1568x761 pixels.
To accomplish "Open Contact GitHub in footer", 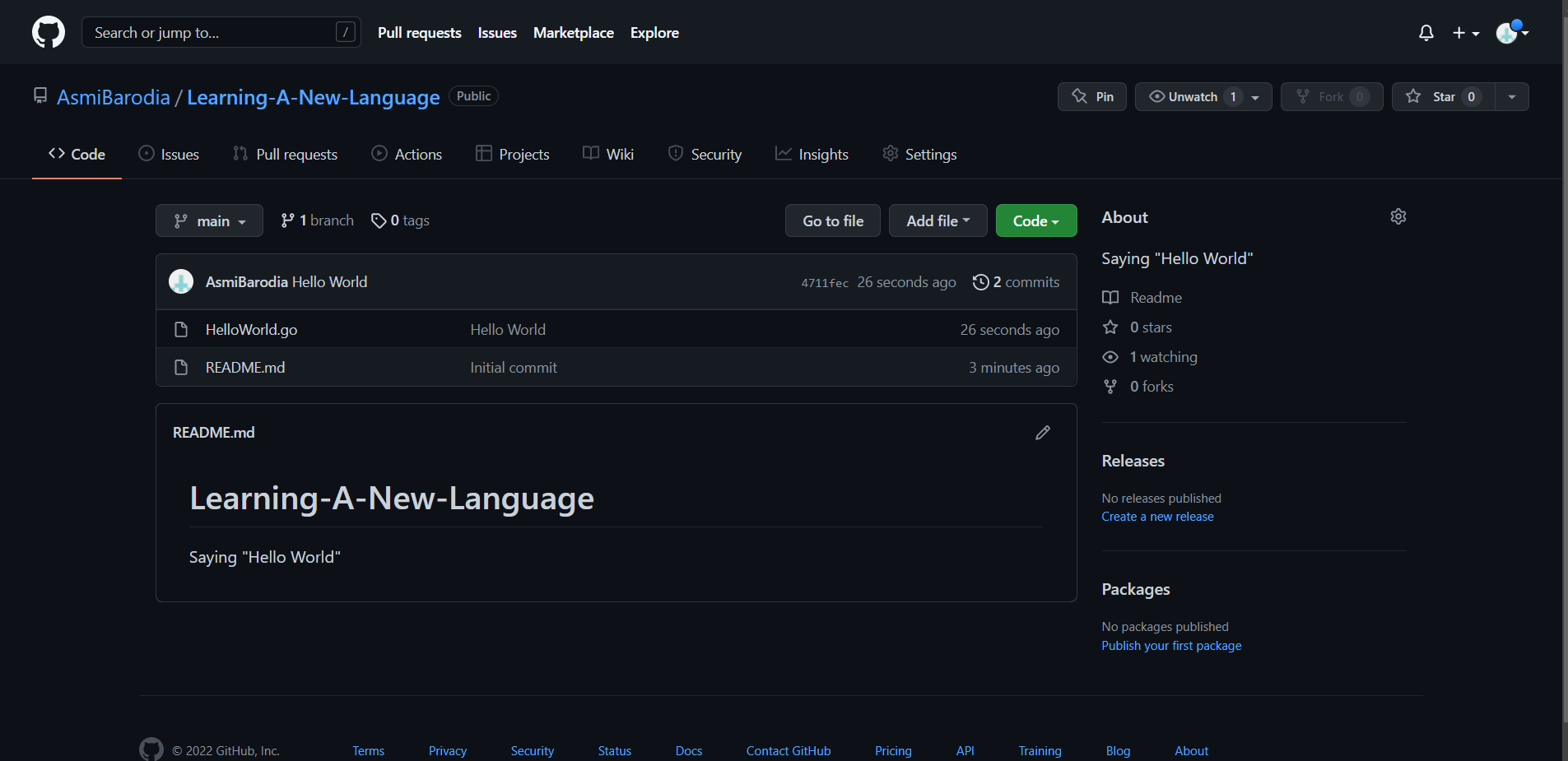I will (789, 751).
